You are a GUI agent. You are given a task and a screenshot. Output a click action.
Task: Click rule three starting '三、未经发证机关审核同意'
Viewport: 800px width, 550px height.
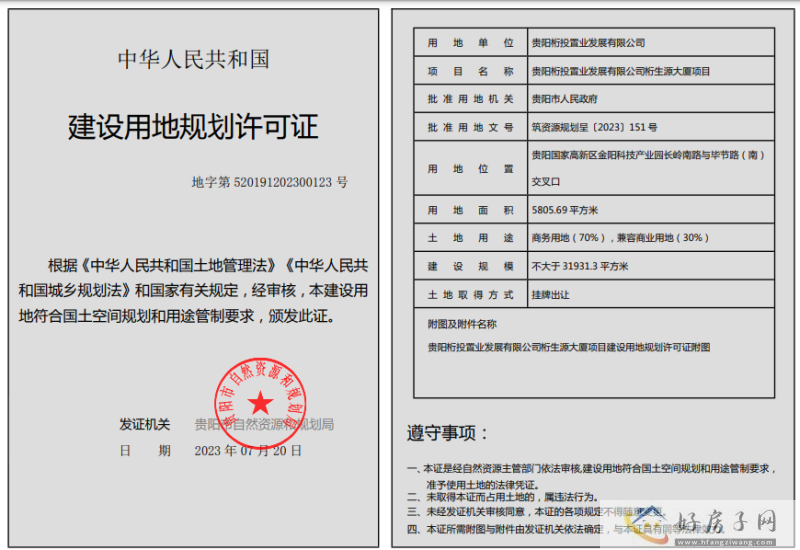coord(535,512)
